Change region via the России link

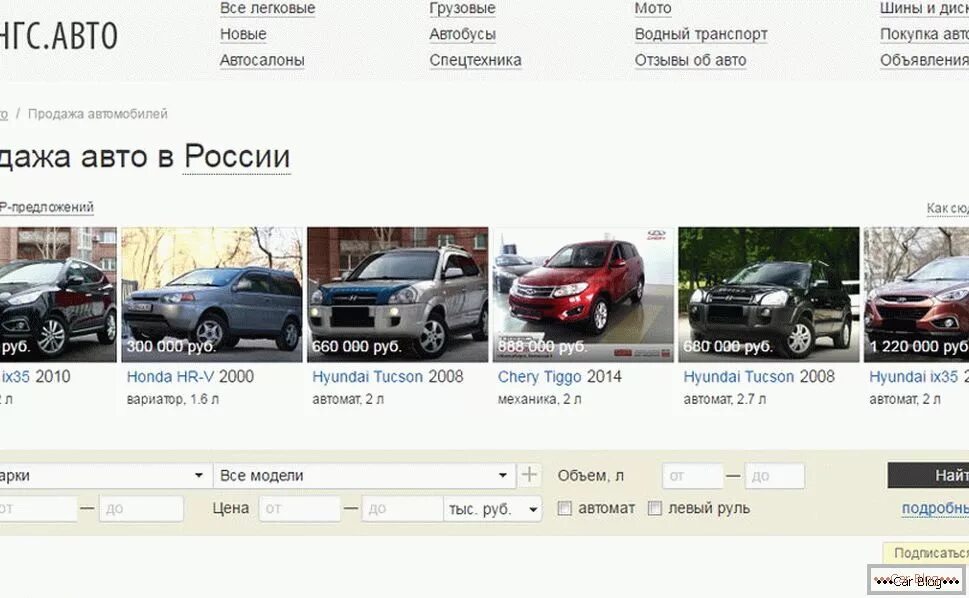click(x=237, y=156)
